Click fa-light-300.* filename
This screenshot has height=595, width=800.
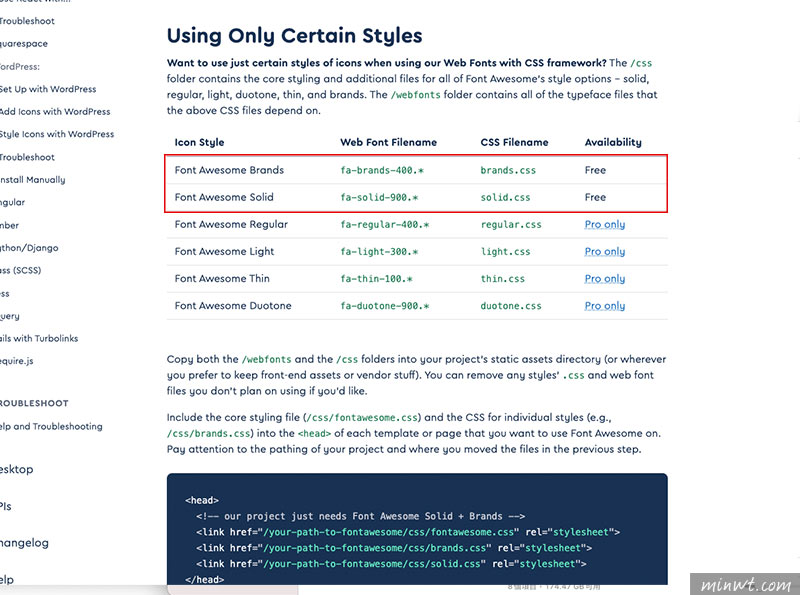coord(379,252)
